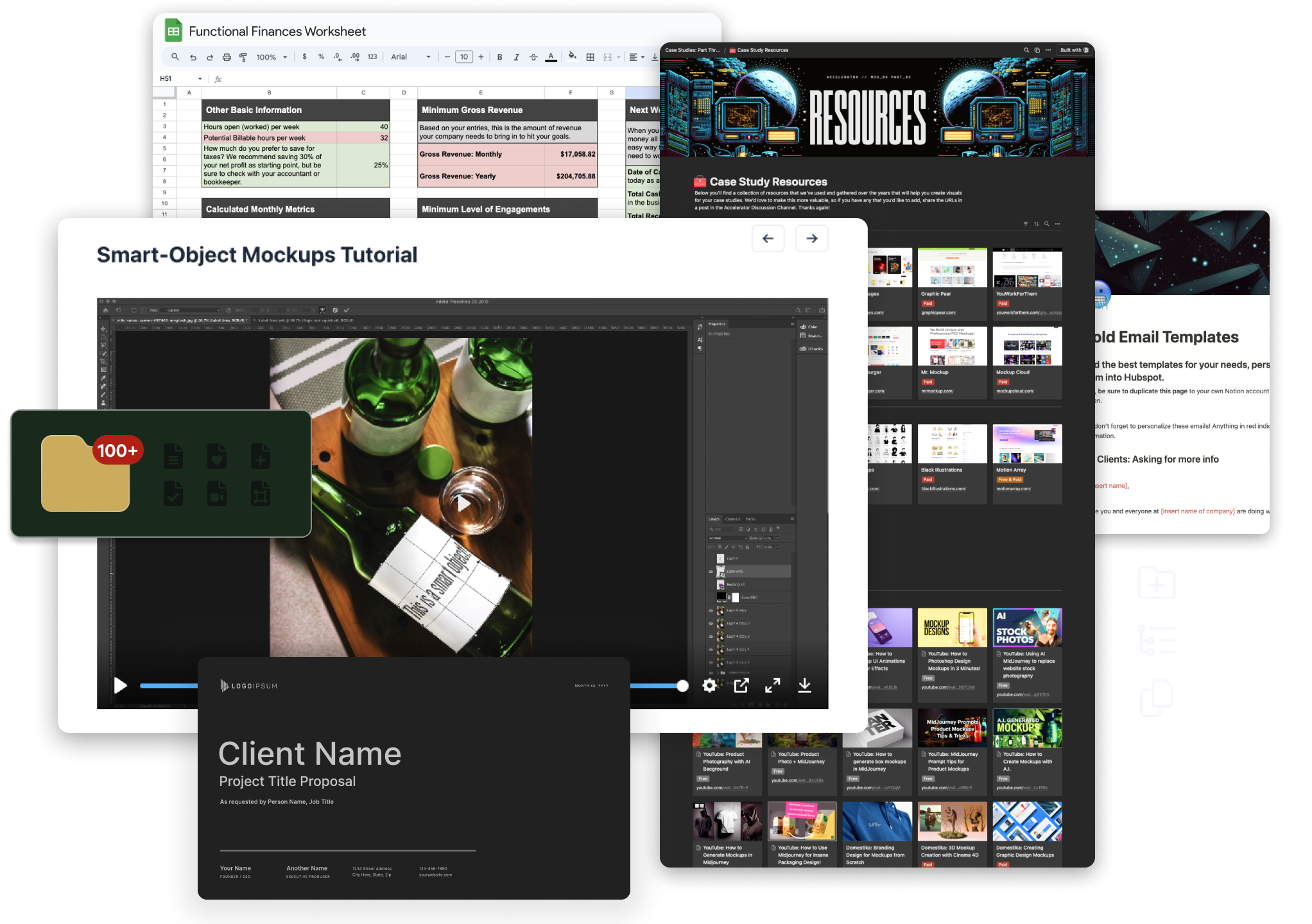Go to Case Studies: Part Thr... breadcrumb
This screenshot has height=924, width=1312.
click(693, 50)
